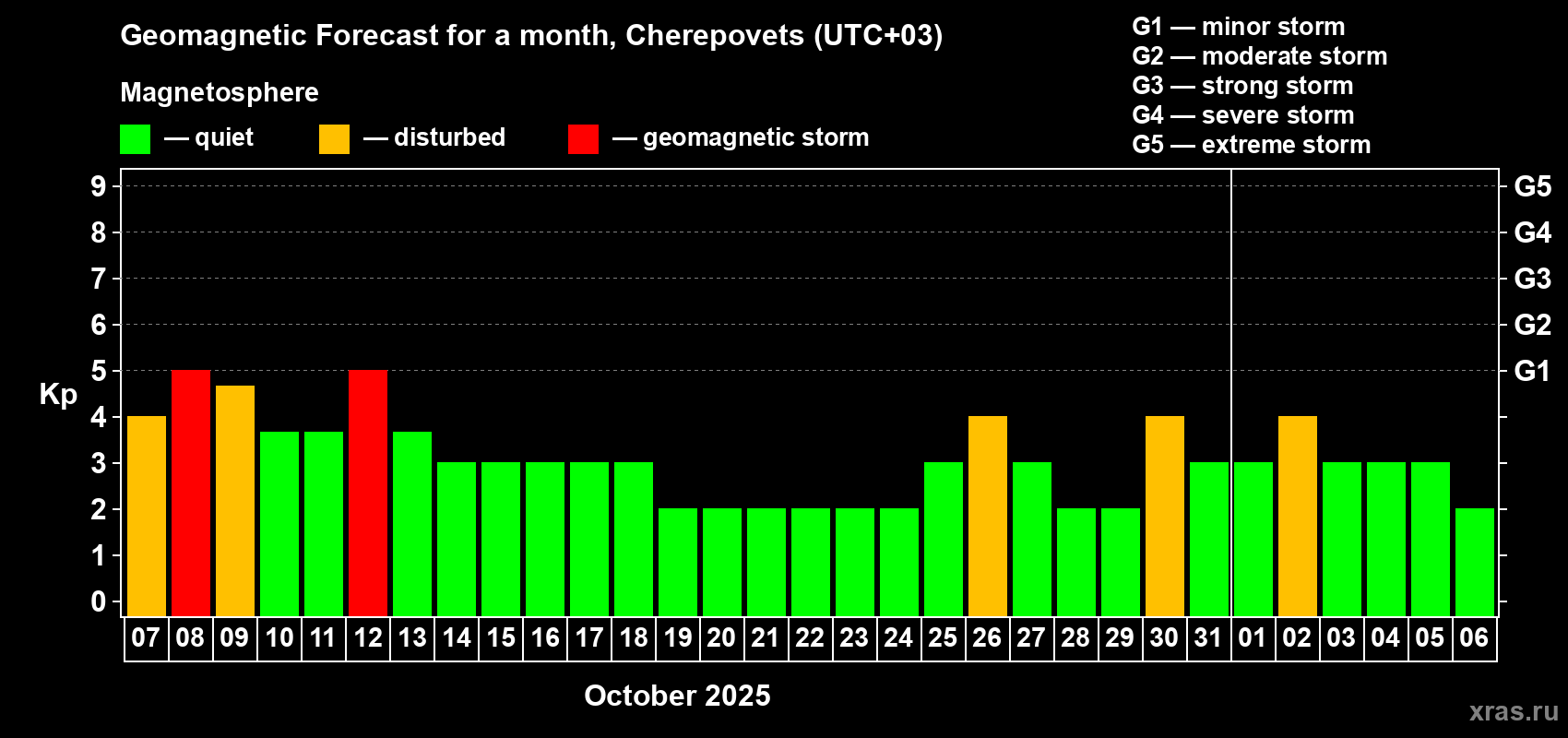Click Kp value 0 on left axis
The height and width of the screenshot is (738, 1568).
pos(99,601)
